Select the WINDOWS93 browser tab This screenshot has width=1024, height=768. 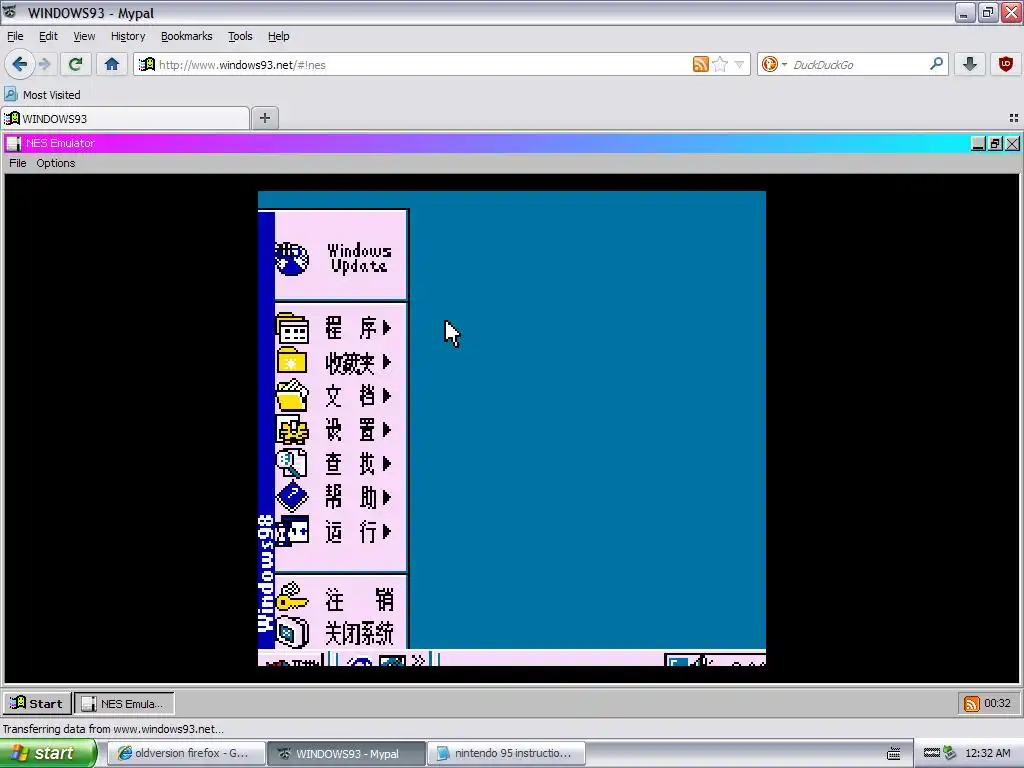click(x=125, y=119)
